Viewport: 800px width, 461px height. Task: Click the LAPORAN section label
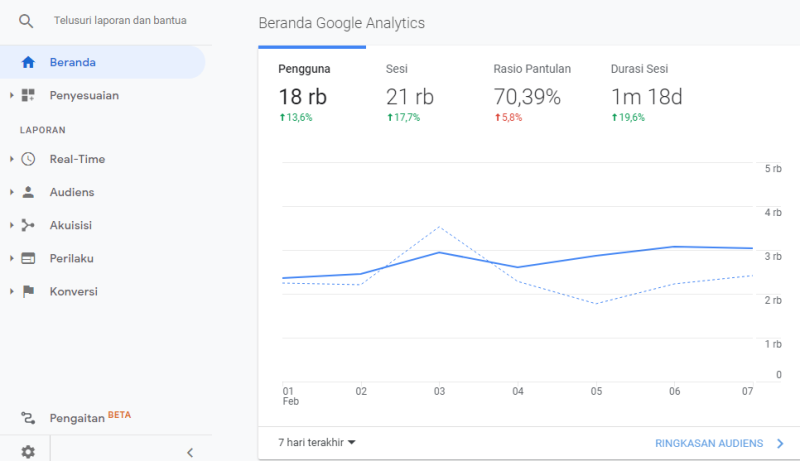(43, 130)
